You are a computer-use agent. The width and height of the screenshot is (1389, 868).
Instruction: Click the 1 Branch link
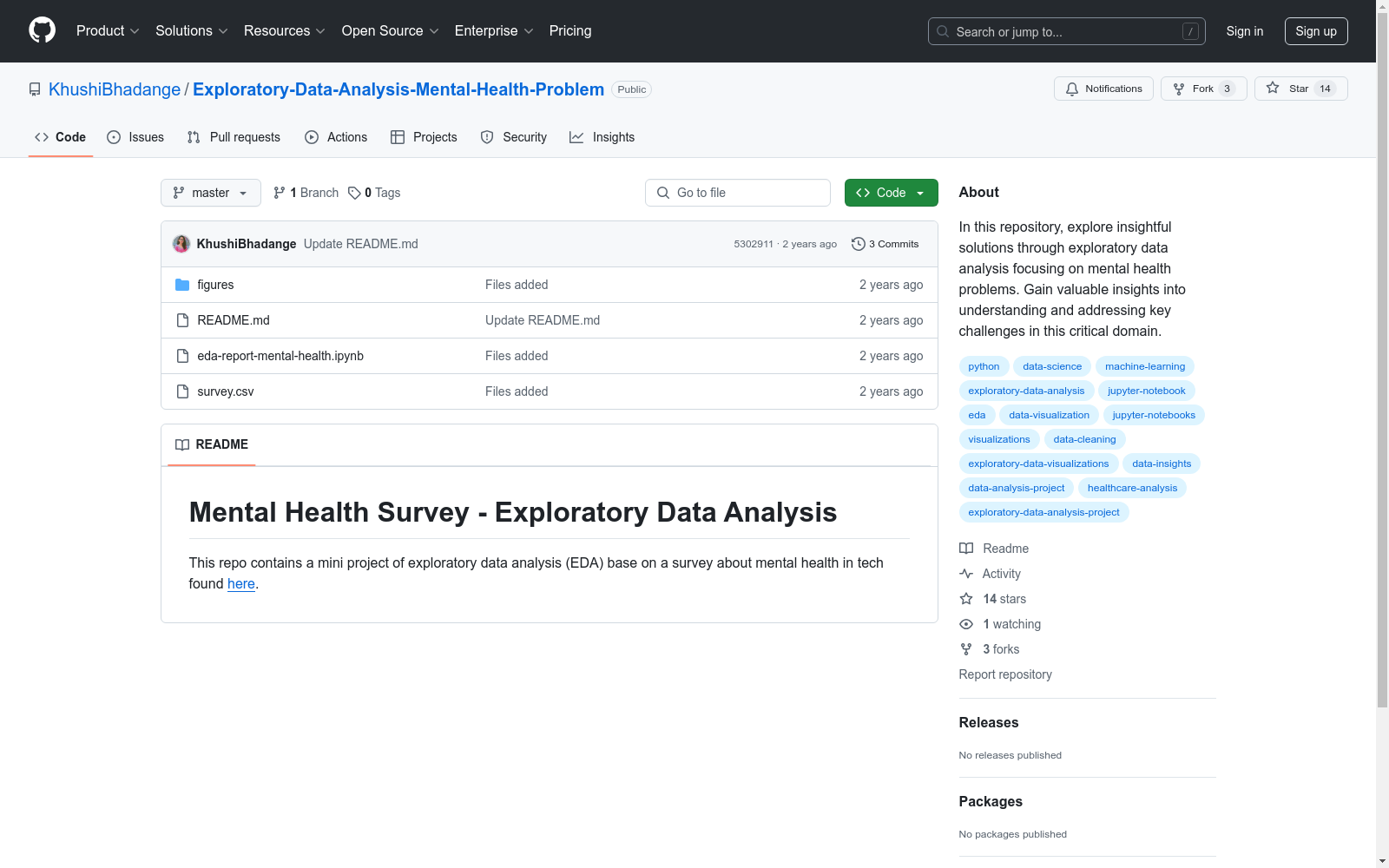pos(306,193)
